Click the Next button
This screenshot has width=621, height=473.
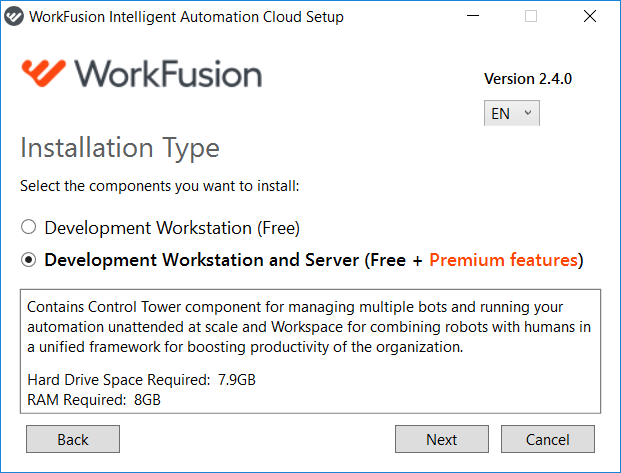point(442,439)
